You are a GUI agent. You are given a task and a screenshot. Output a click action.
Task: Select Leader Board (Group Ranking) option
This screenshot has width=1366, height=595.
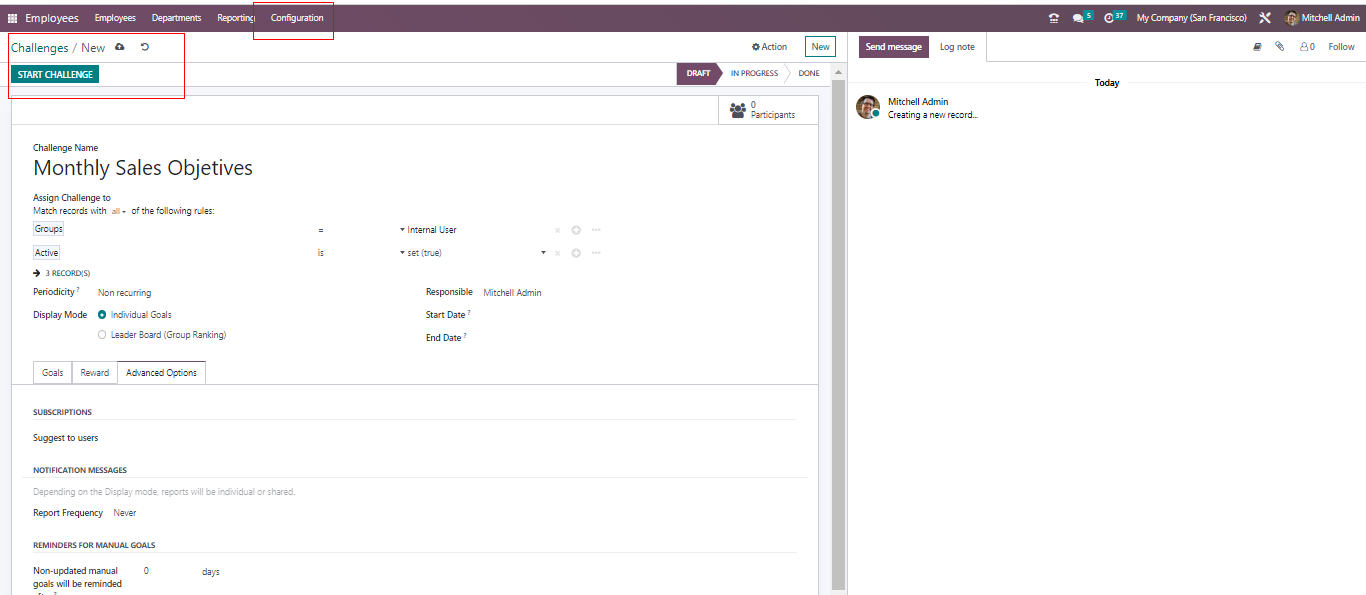coord(102,335)
